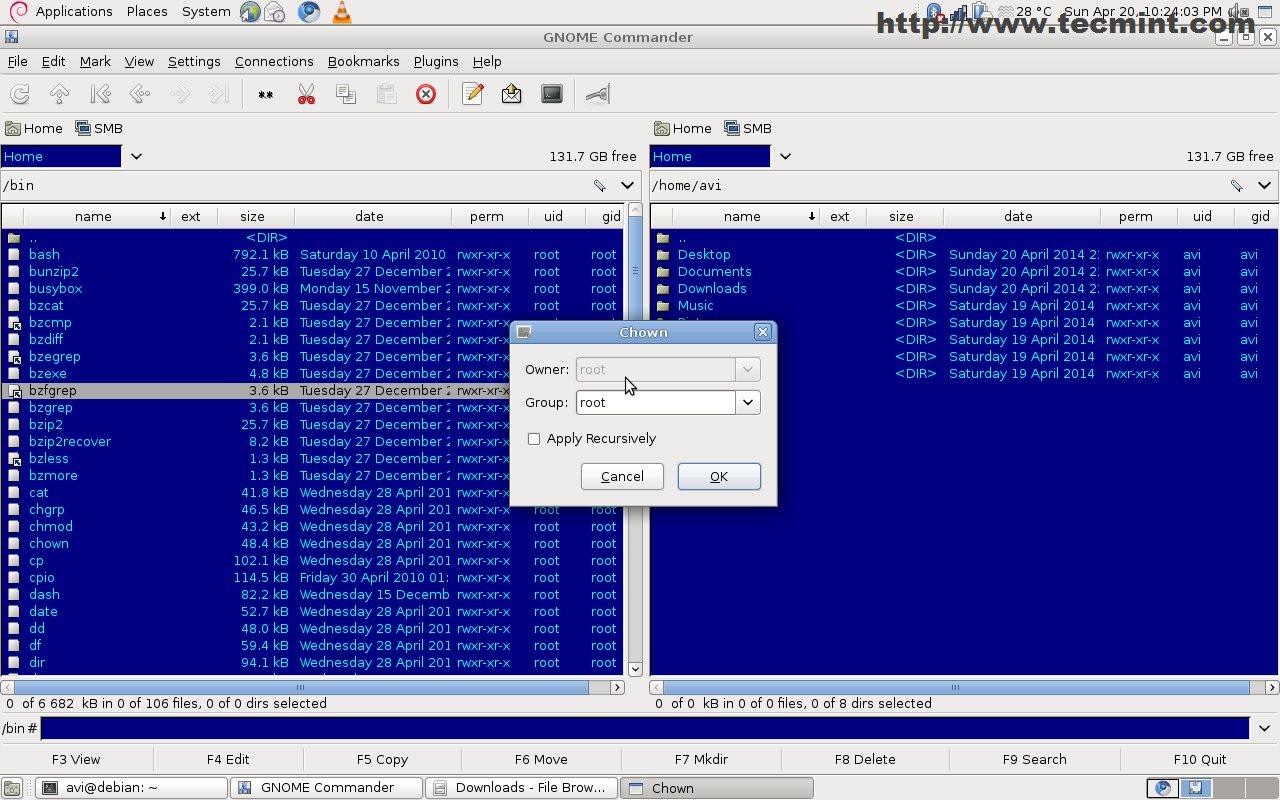Click the remote connection plug icon
Image resolution: width=1280 pixels, height=800 pixels.
click(597, 94)
